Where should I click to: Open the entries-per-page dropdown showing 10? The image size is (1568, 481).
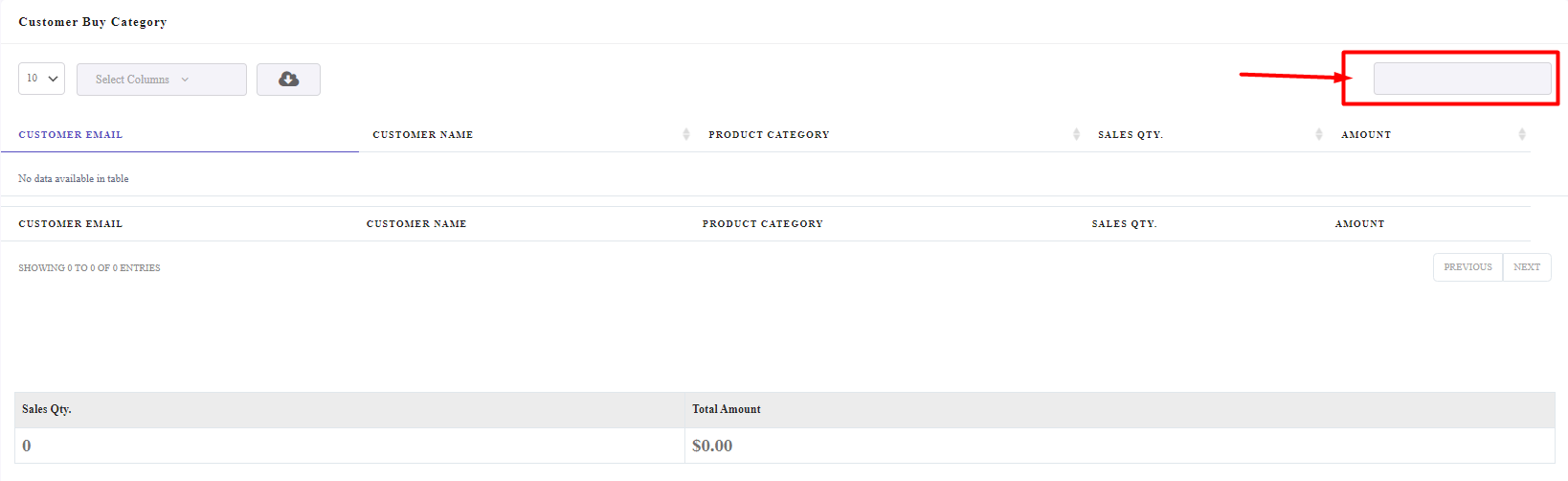(x=41, y=79)
